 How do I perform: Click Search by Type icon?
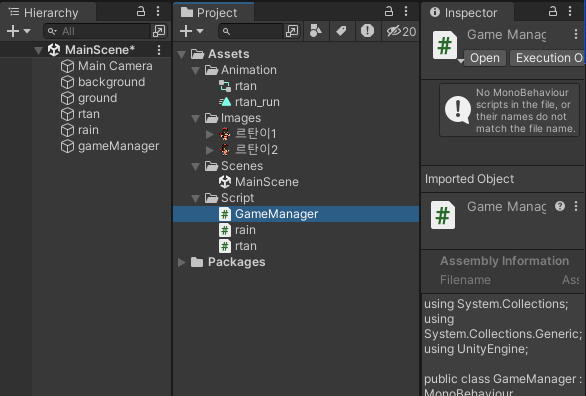[x=316, y=31]
